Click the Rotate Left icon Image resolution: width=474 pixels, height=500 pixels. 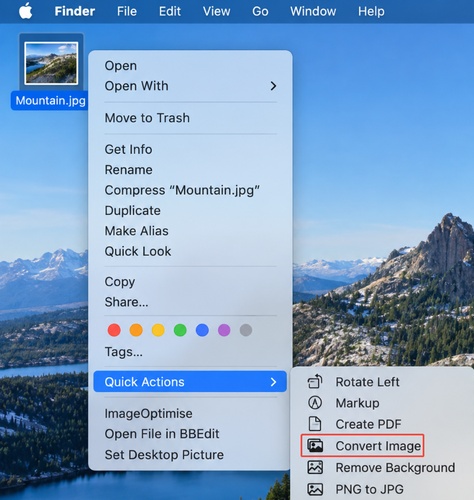pyautogui.click(x=315, y=382)
